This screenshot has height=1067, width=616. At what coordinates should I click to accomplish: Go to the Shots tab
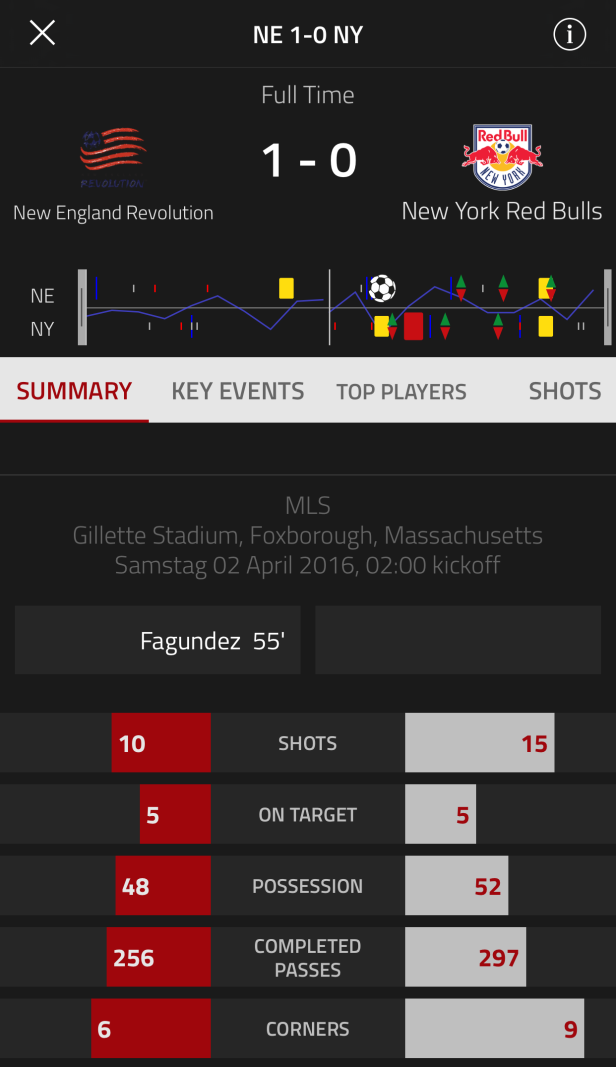coord(565,391)
